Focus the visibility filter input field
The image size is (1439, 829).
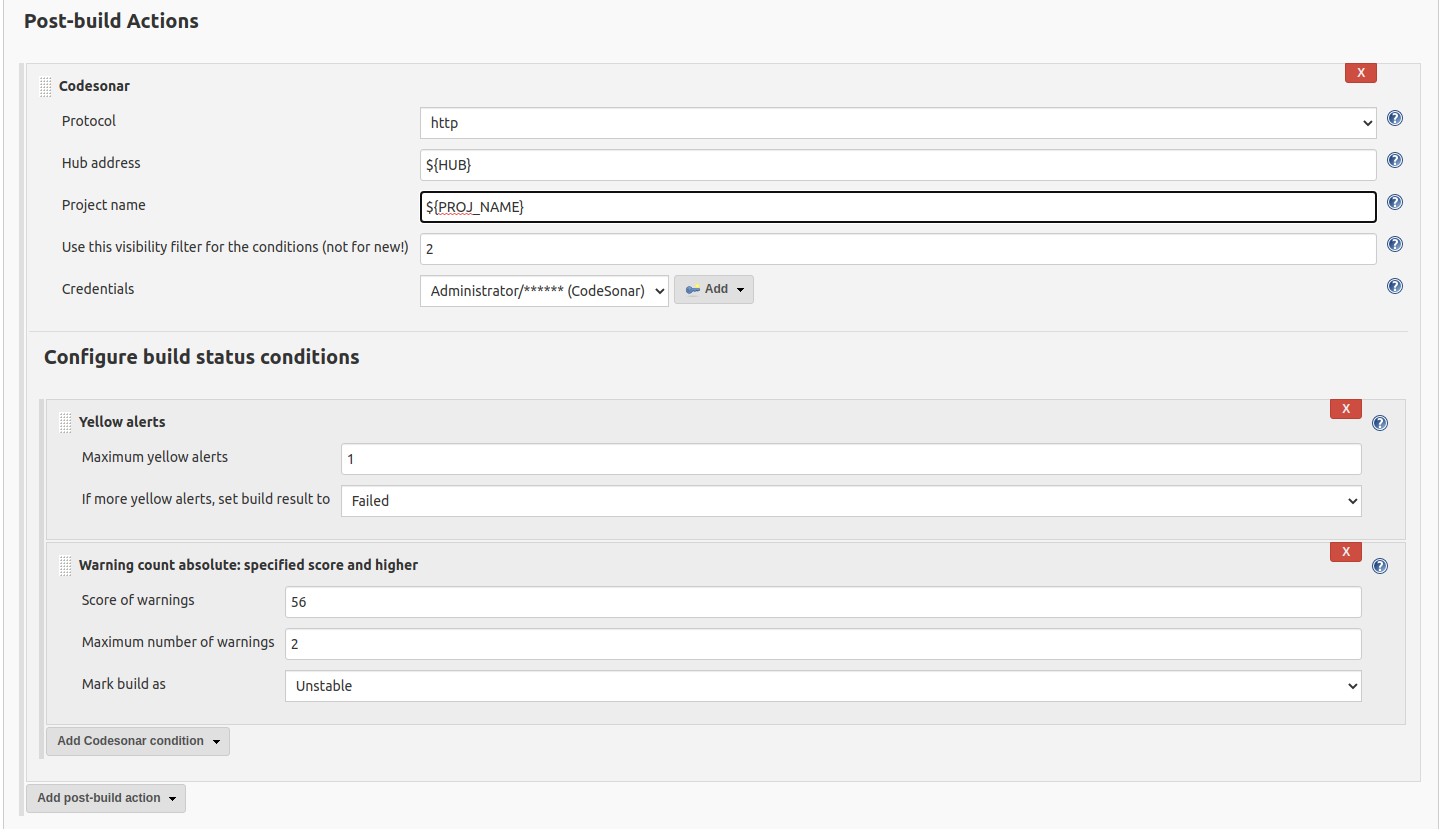[x=898, y=249]
